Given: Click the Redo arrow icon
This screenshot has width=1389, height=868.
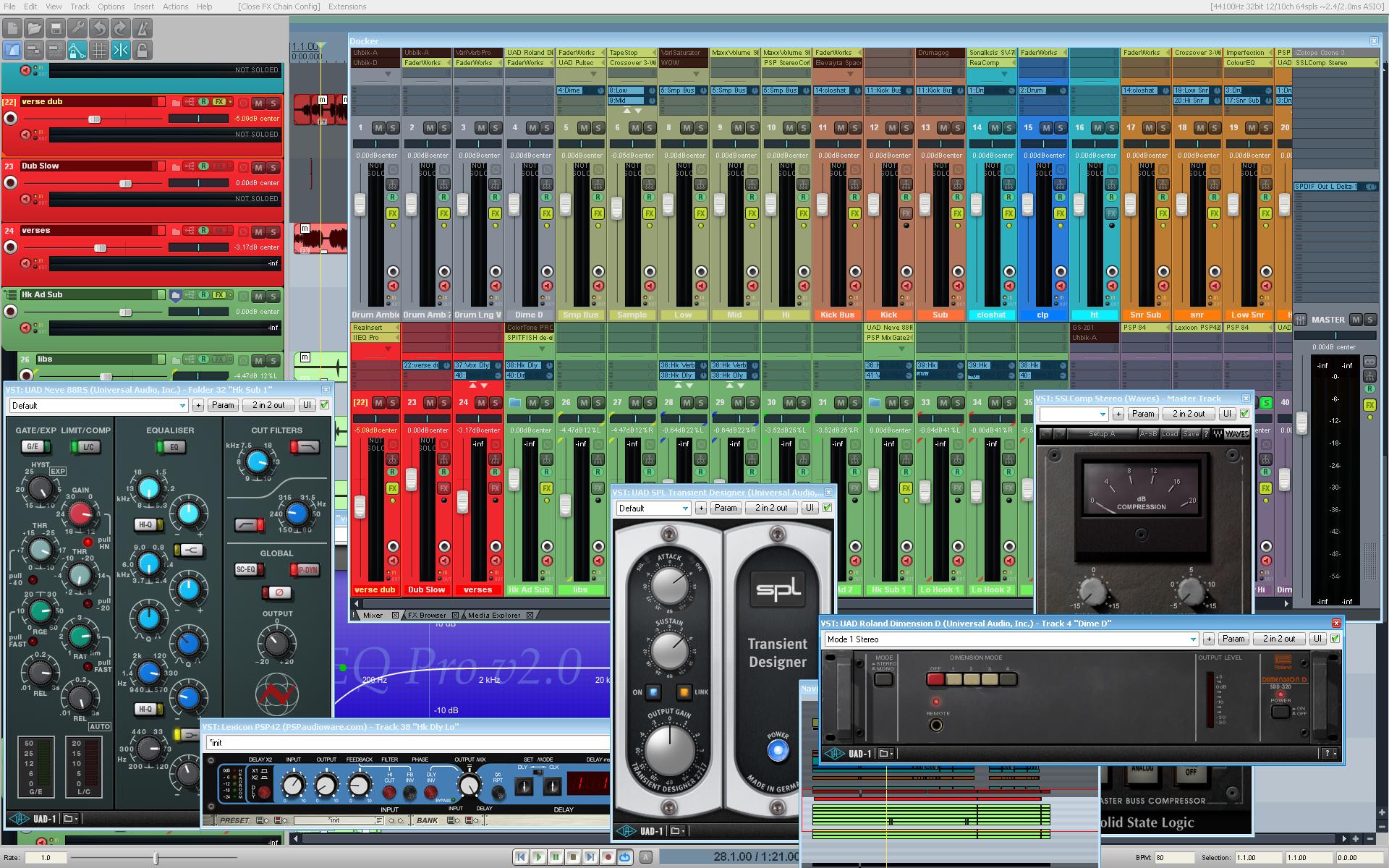Looking at the screenshot, I should [121, 29].
